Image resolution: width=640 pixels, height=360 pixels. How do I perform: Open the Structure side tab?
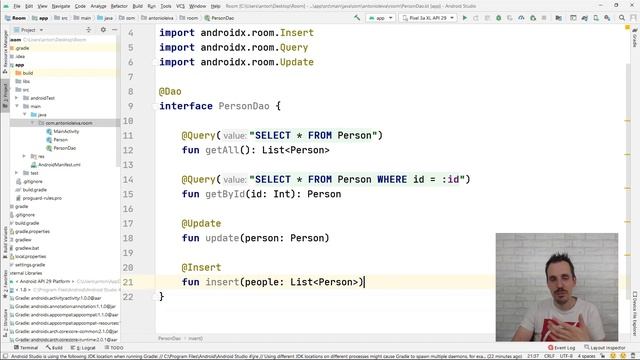(5, 324)
